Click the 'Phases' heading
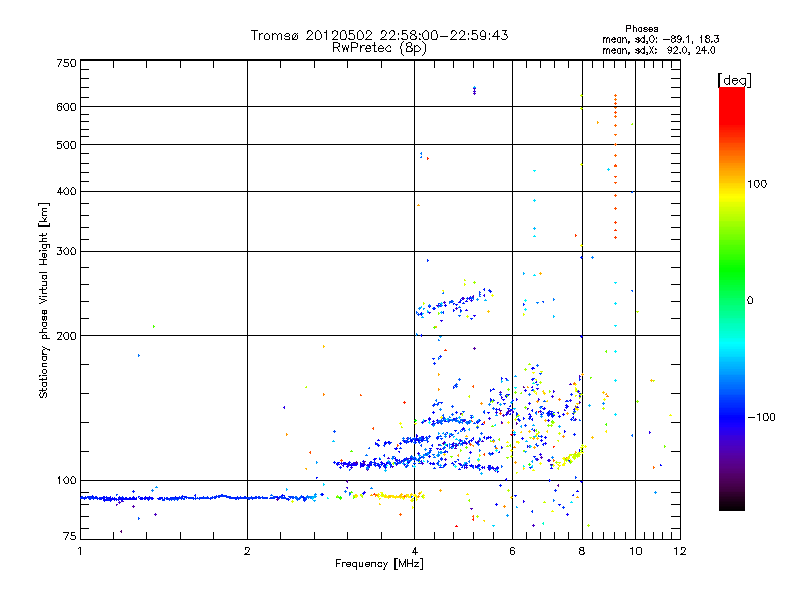Screen dimensions: 800x600 tap(641, 29)
